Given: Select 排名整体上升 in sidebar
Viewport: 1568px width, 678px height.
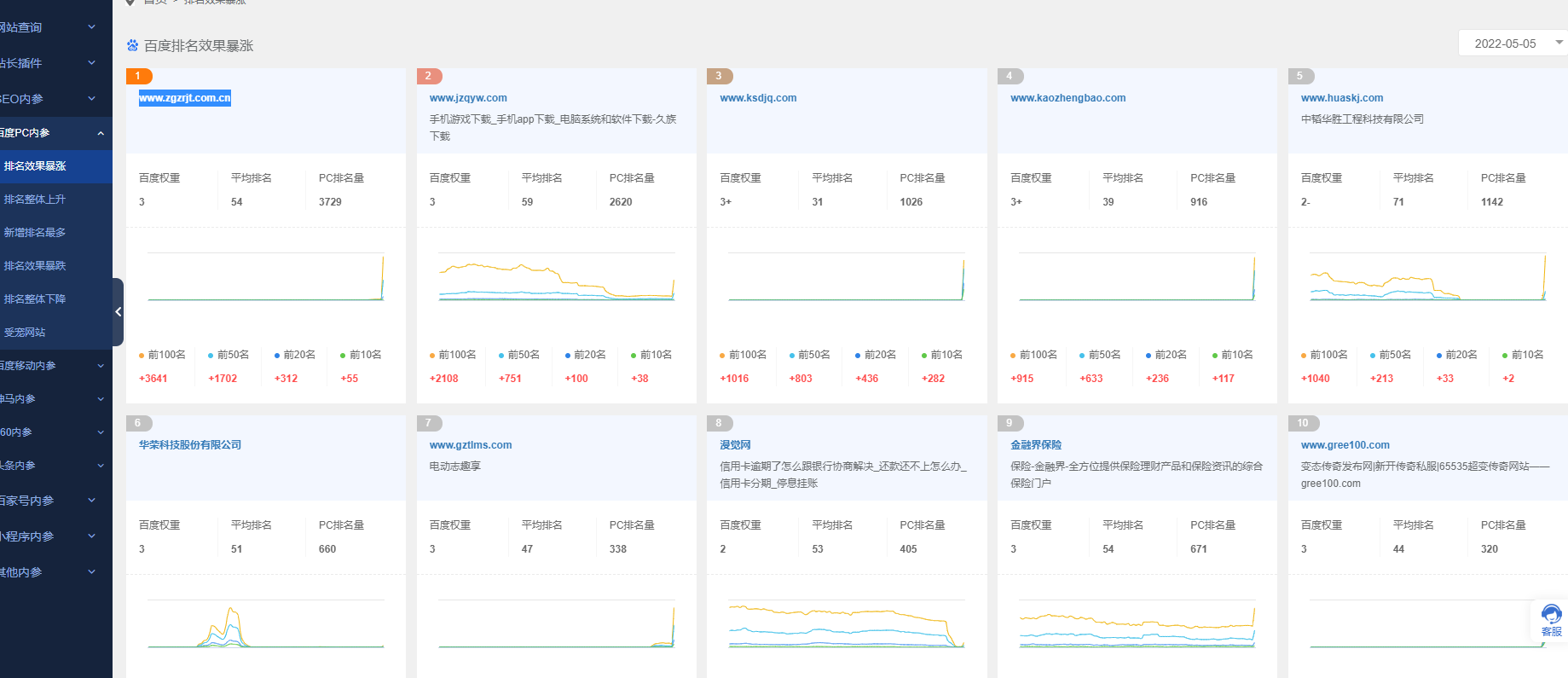Looking at the screenshot, I should (x=56, y=200).
